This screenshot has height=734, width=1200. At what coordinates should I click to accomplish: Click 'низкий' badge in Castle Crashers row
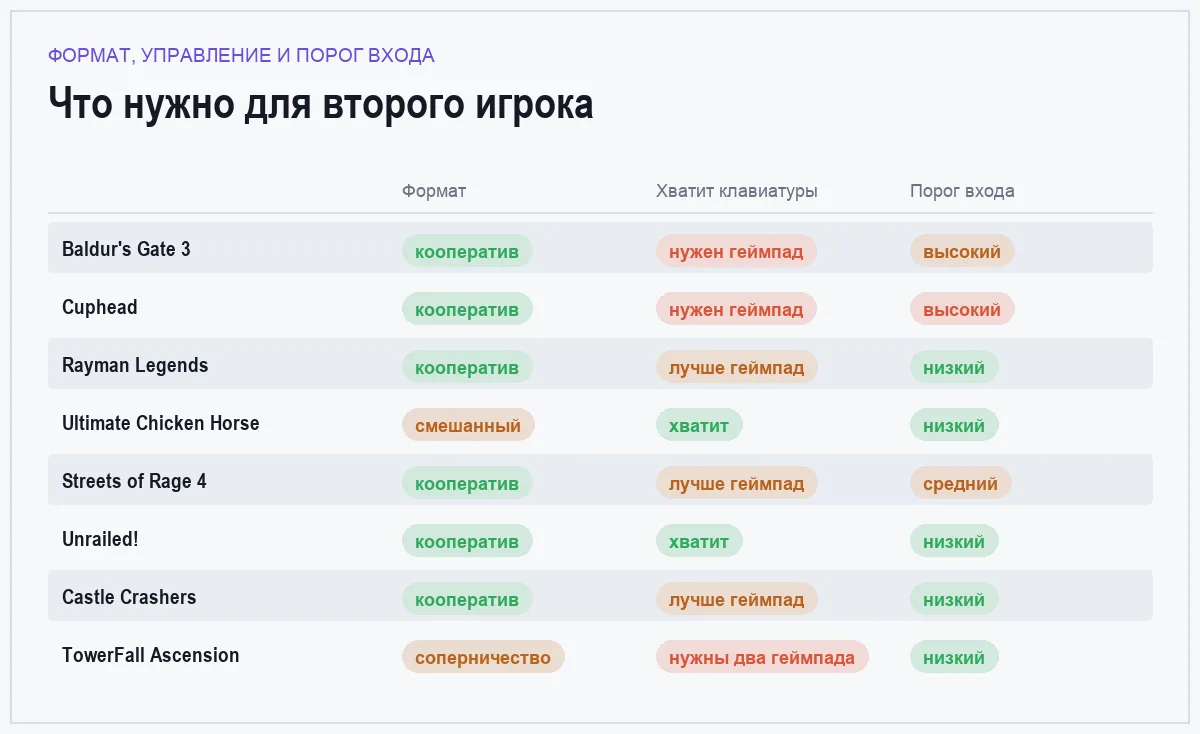coord(954,599)
